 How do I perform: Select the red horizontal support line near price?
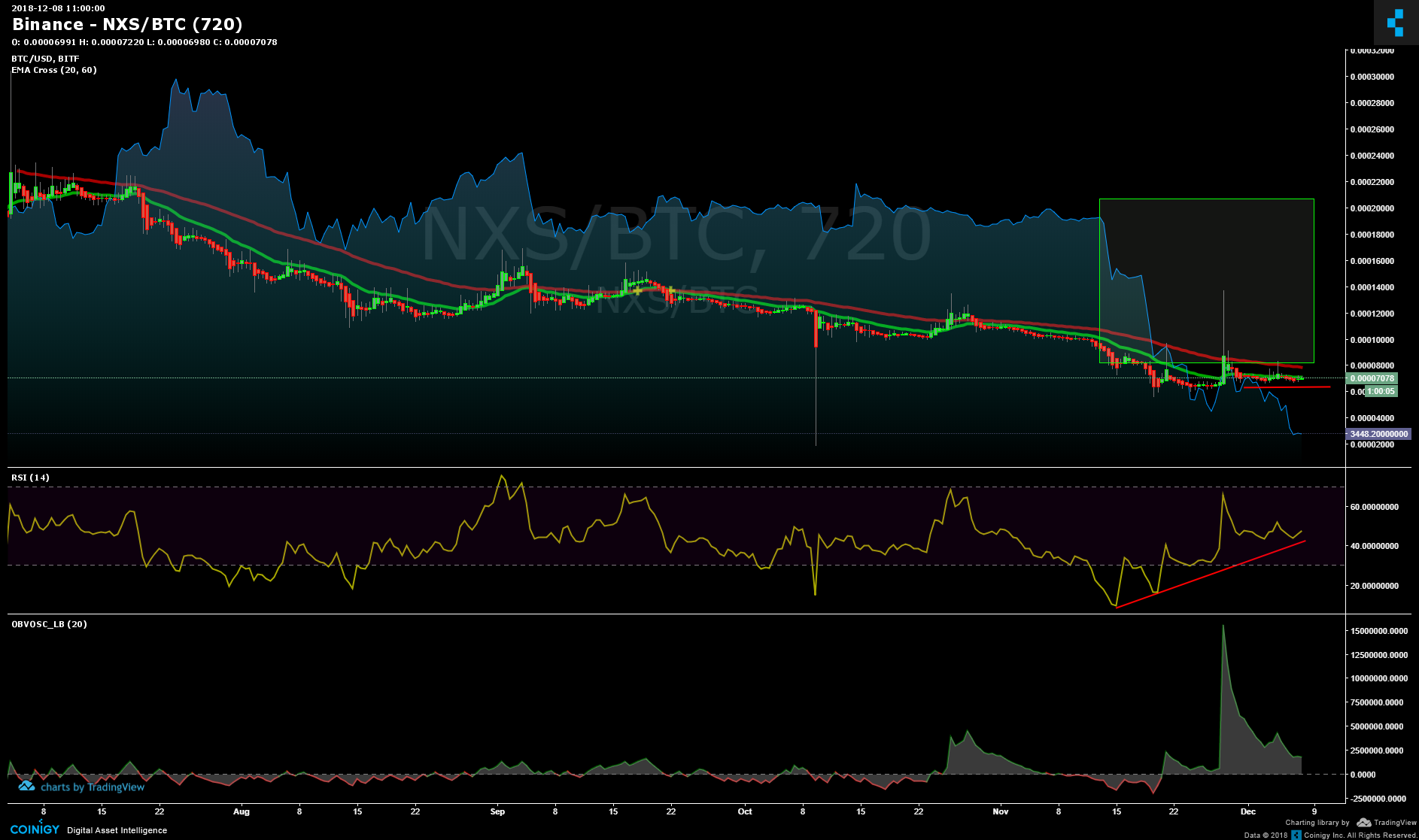[1287, 387]
